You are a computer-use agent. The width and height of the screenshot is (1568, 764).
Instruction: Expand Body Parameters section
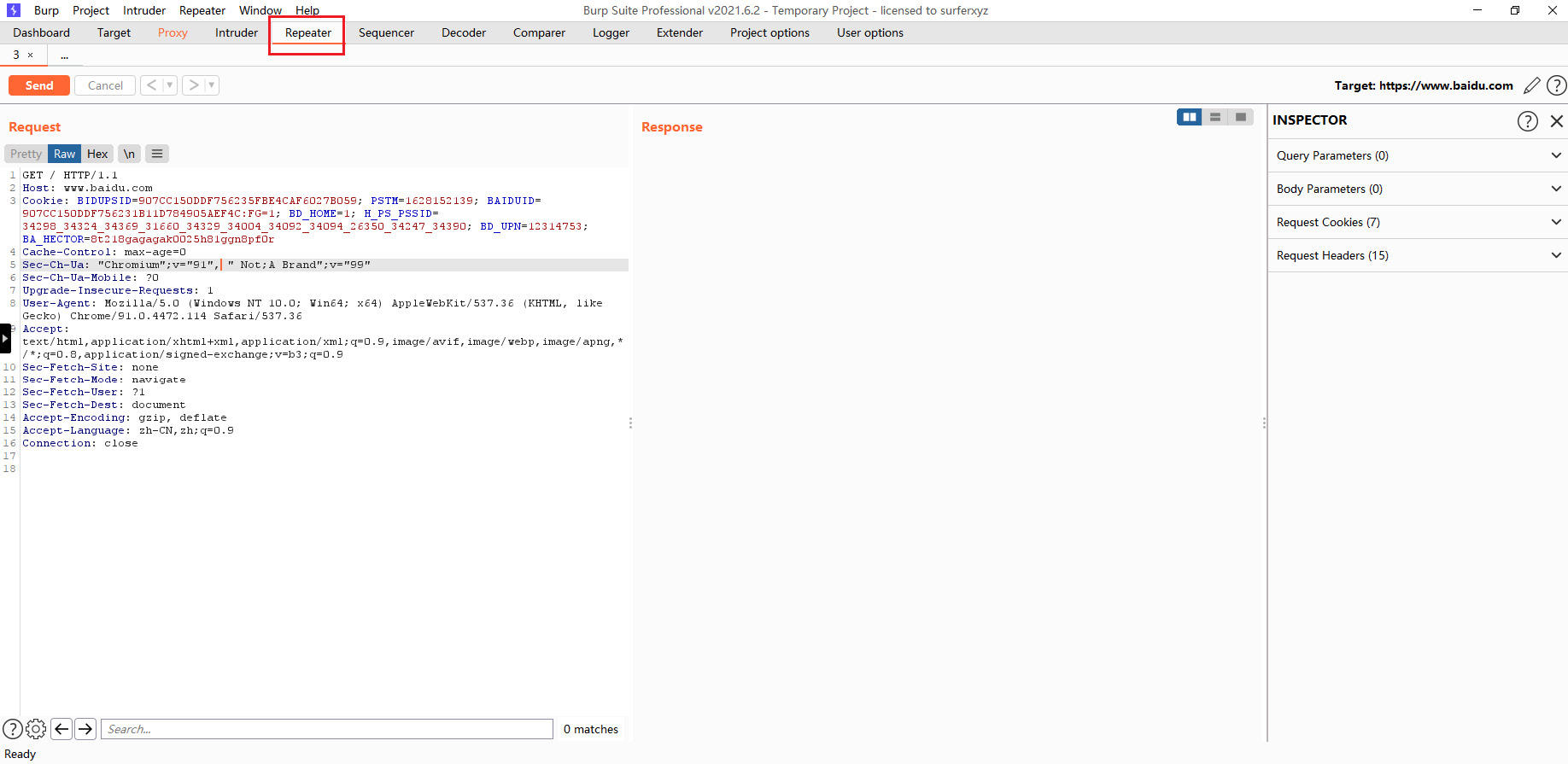click(x=1418, y=189)
